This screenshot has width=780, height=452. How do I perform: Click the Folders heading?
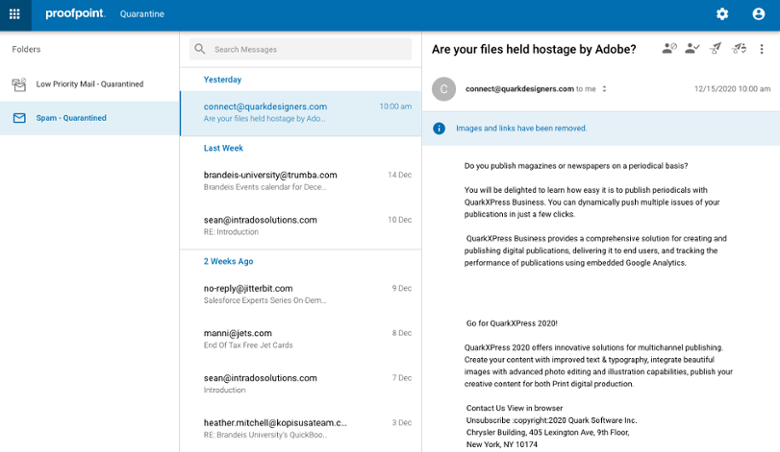pyautogui.click(x=26, y=49)
